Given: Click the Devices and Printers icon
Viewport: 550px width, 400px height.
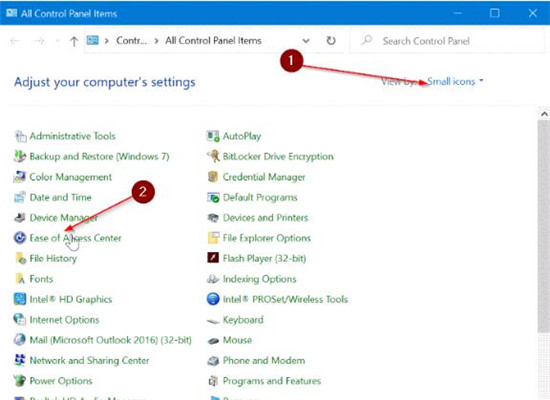Looking at the screenshot, I should tap(213, 218).
